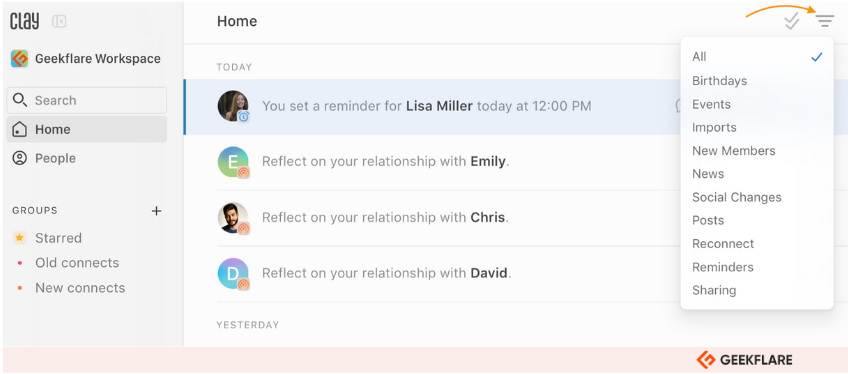This screenshot has width=848, height=374.
Task: Select Social Changes filter
Action: pyautogui.click(x=737, y=197)
